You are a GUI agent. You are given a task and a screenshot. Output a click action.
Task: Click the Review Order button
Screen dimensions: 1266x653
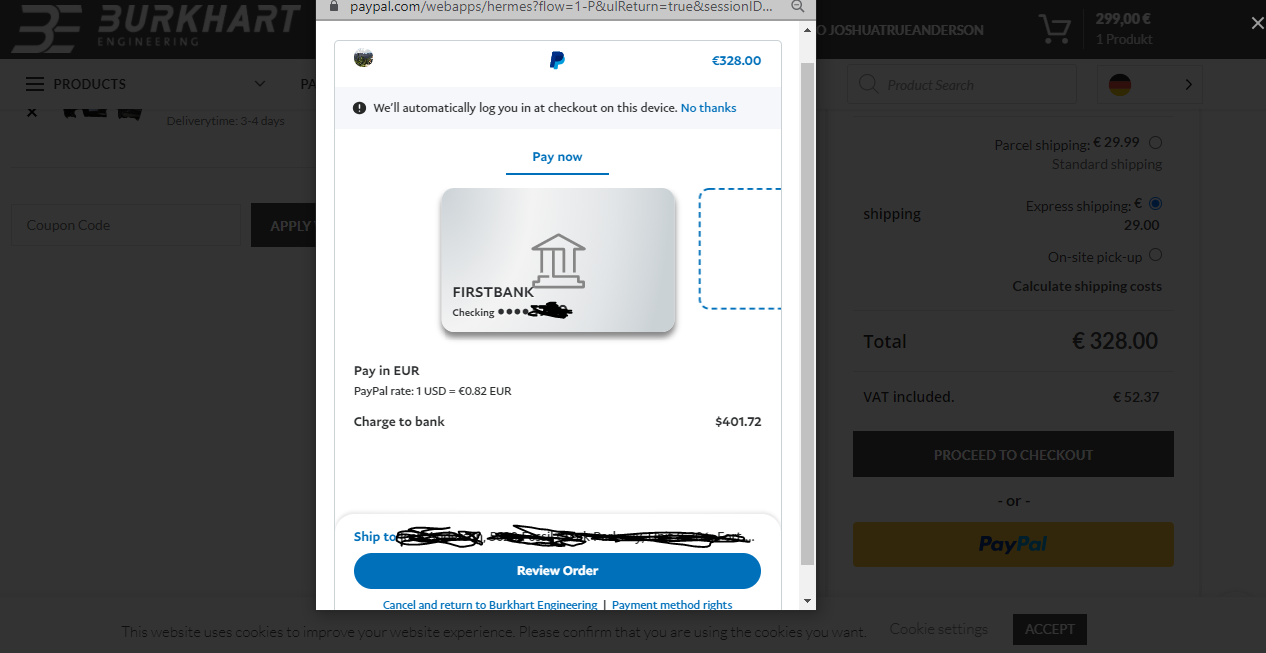[557, 571]
